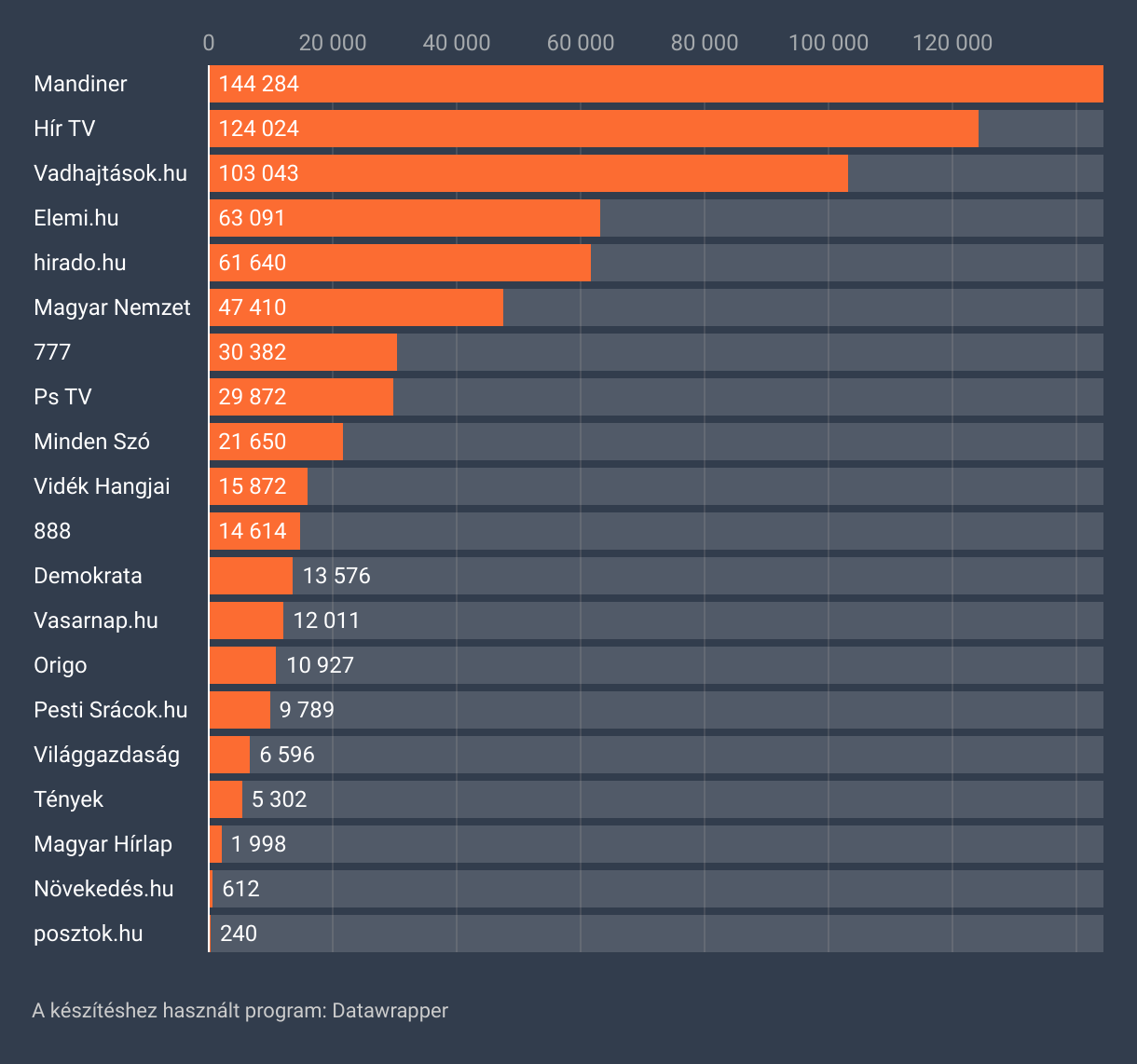Click the Pesti Srácok.hu label

click(110, 710)
